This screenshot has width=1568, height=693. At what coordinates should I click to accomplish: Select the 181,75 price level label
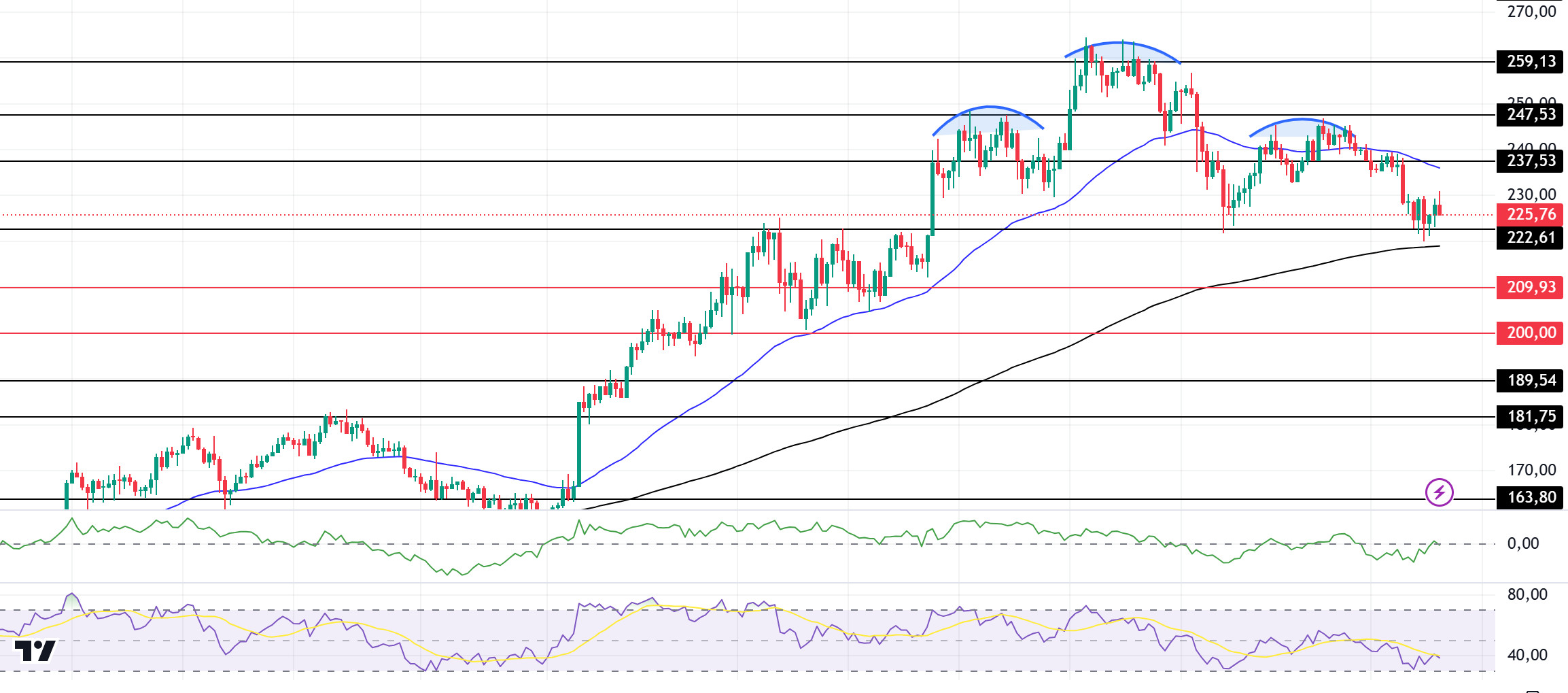click(1530, 417)
